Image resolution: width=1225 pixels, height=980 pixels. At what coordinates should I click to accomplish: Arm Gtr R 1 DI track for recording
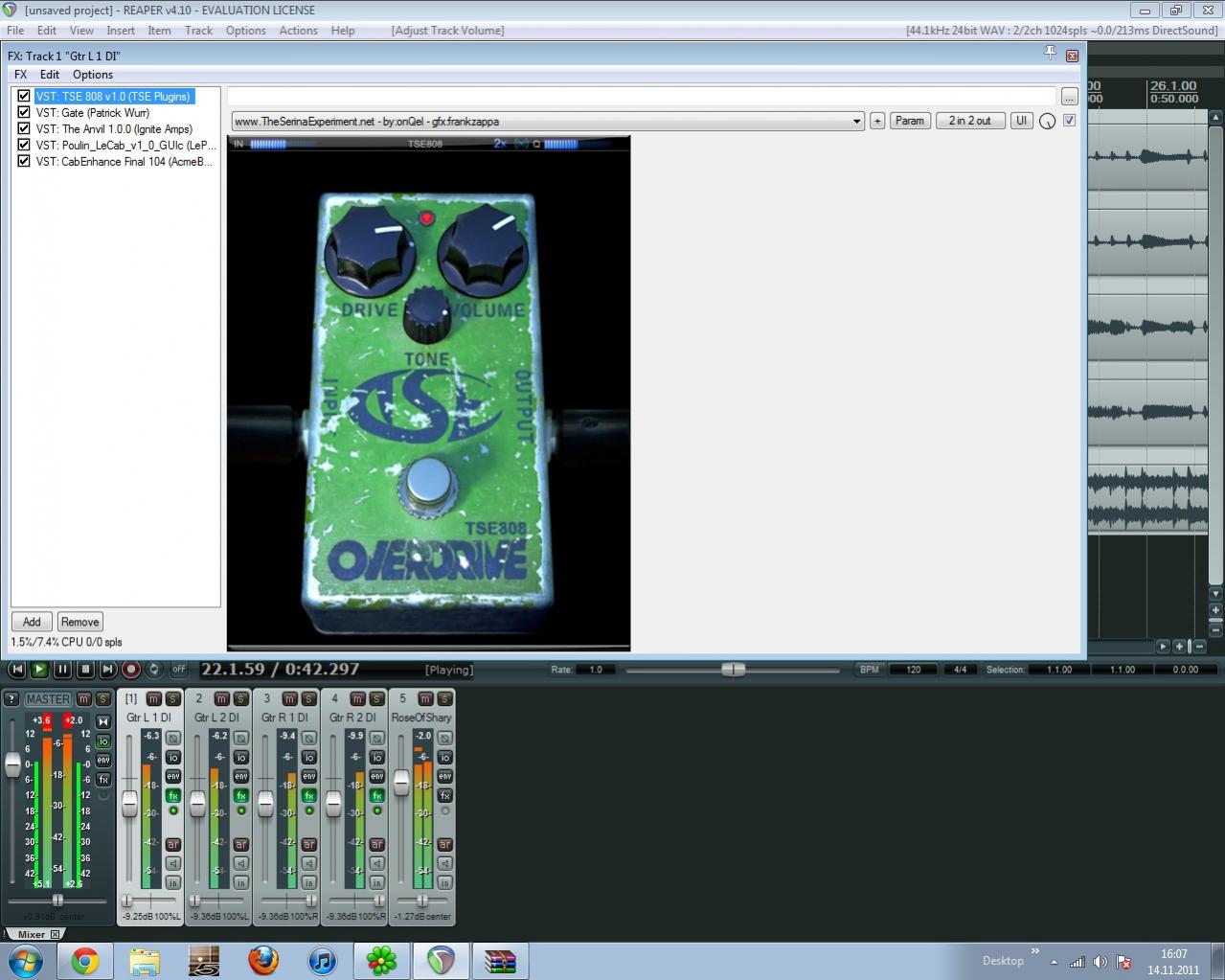coord(309,845)
